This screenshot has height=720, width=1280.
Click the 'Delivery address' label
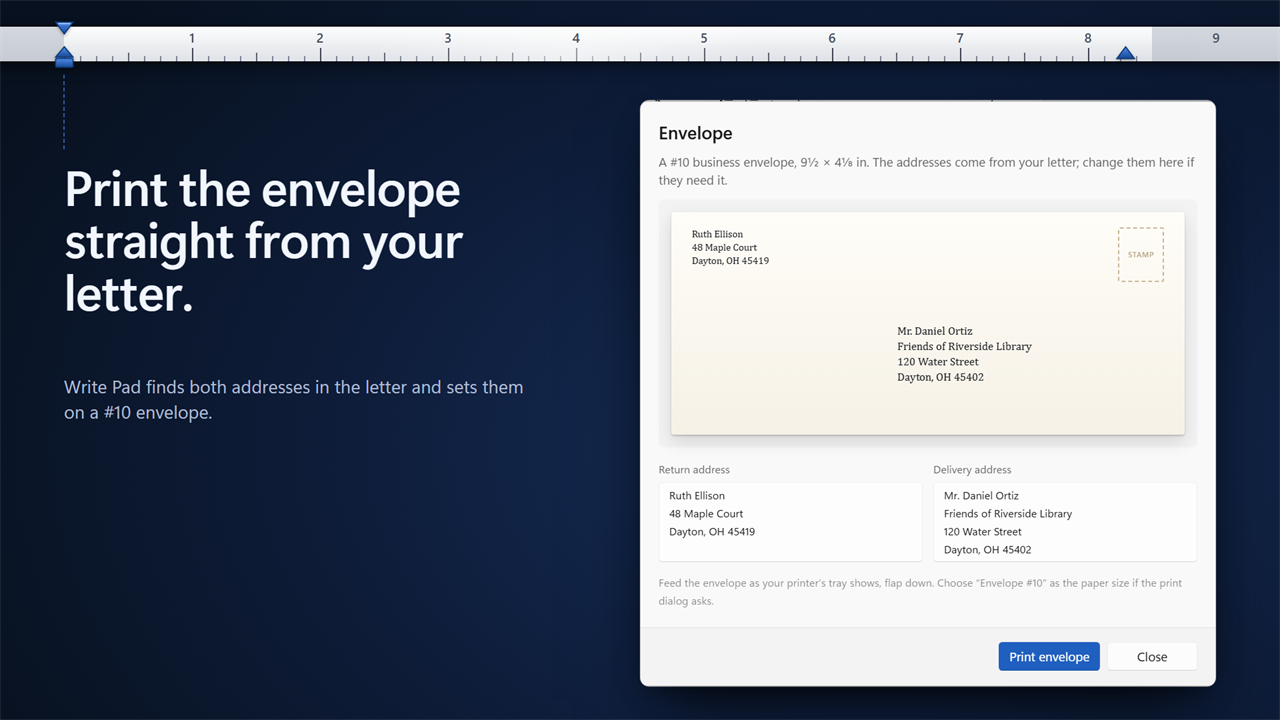pyautogui.click(x=972, y=470)
